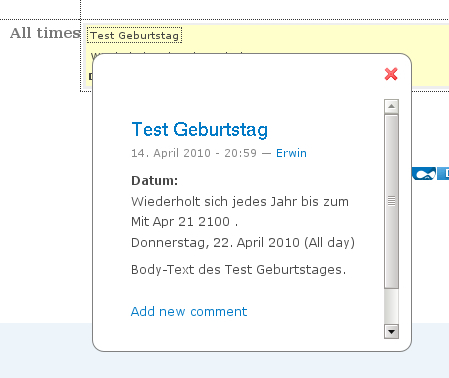Screen dimensions: 449x378
Task: Close the popup with the red X
Action: [391, 74]
